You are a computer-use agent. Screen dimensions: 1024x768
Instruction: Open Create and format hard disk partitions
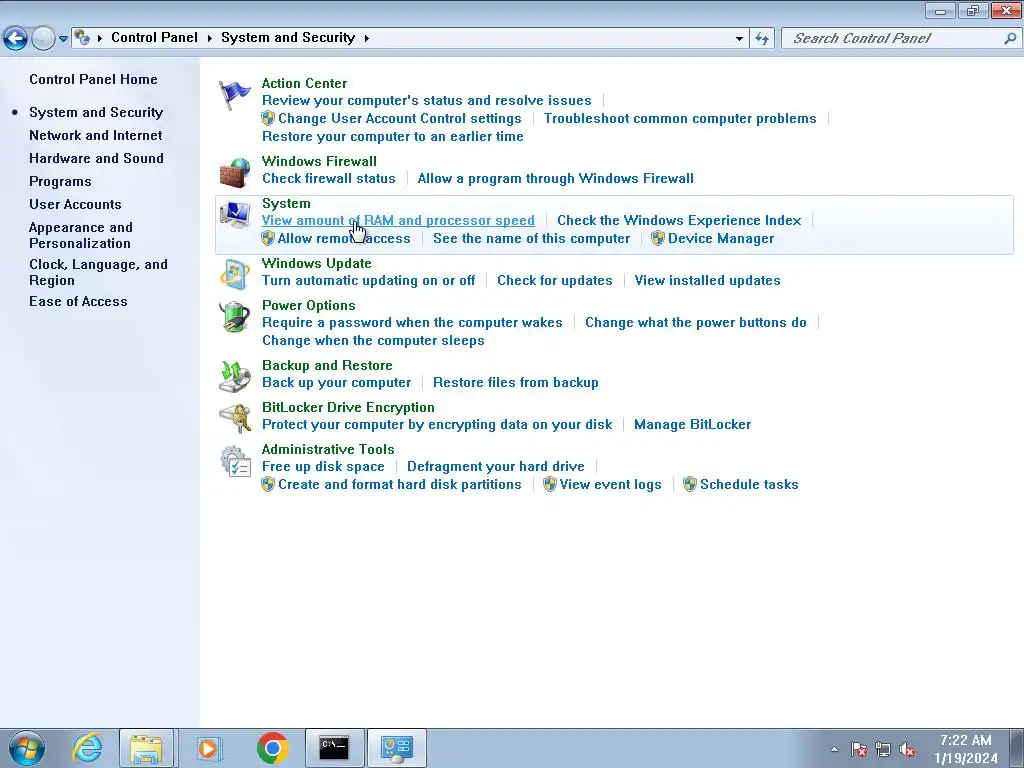400,485
